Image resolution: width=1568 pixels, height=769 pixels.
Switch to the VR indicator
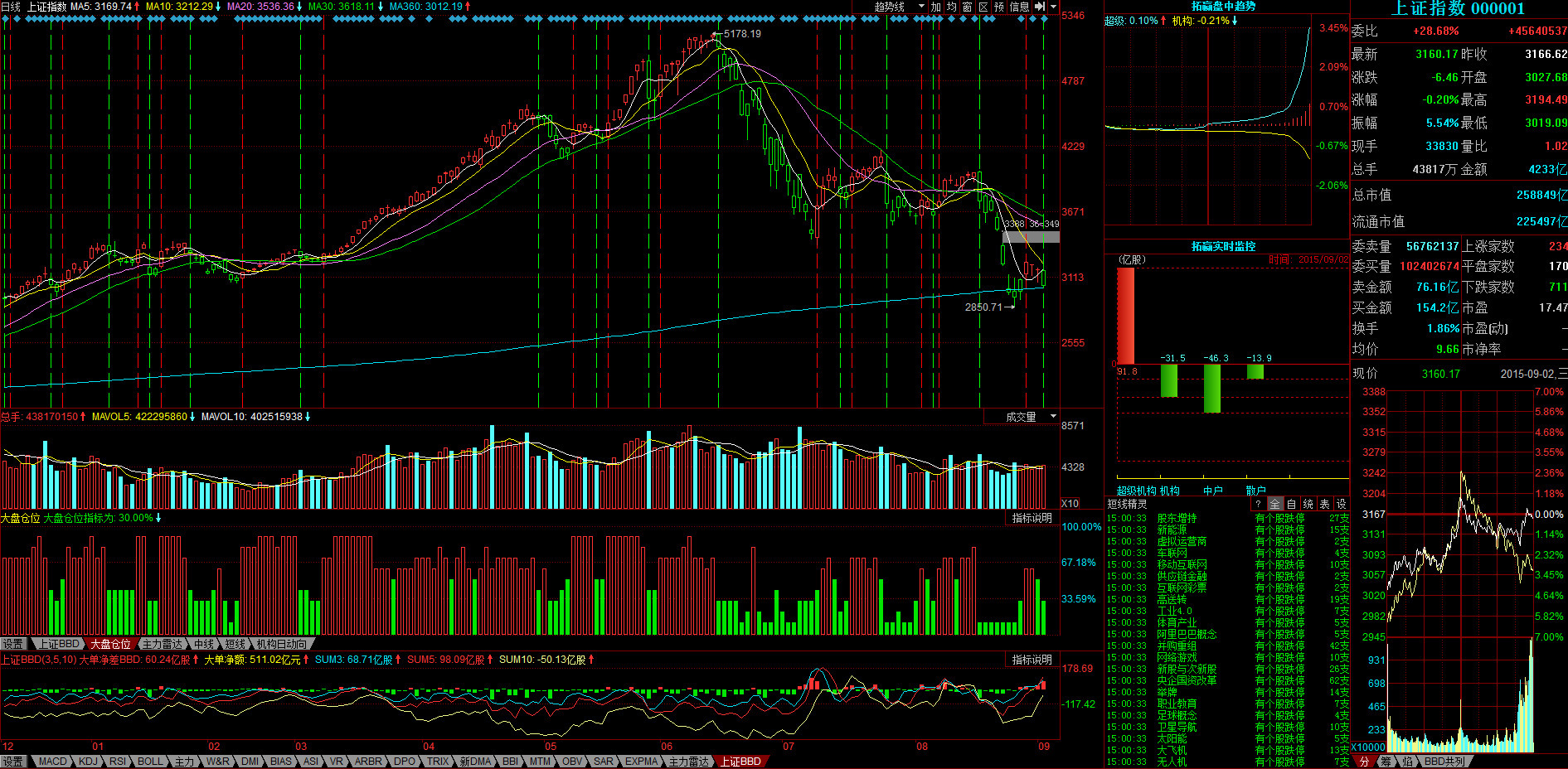(336, 762)
